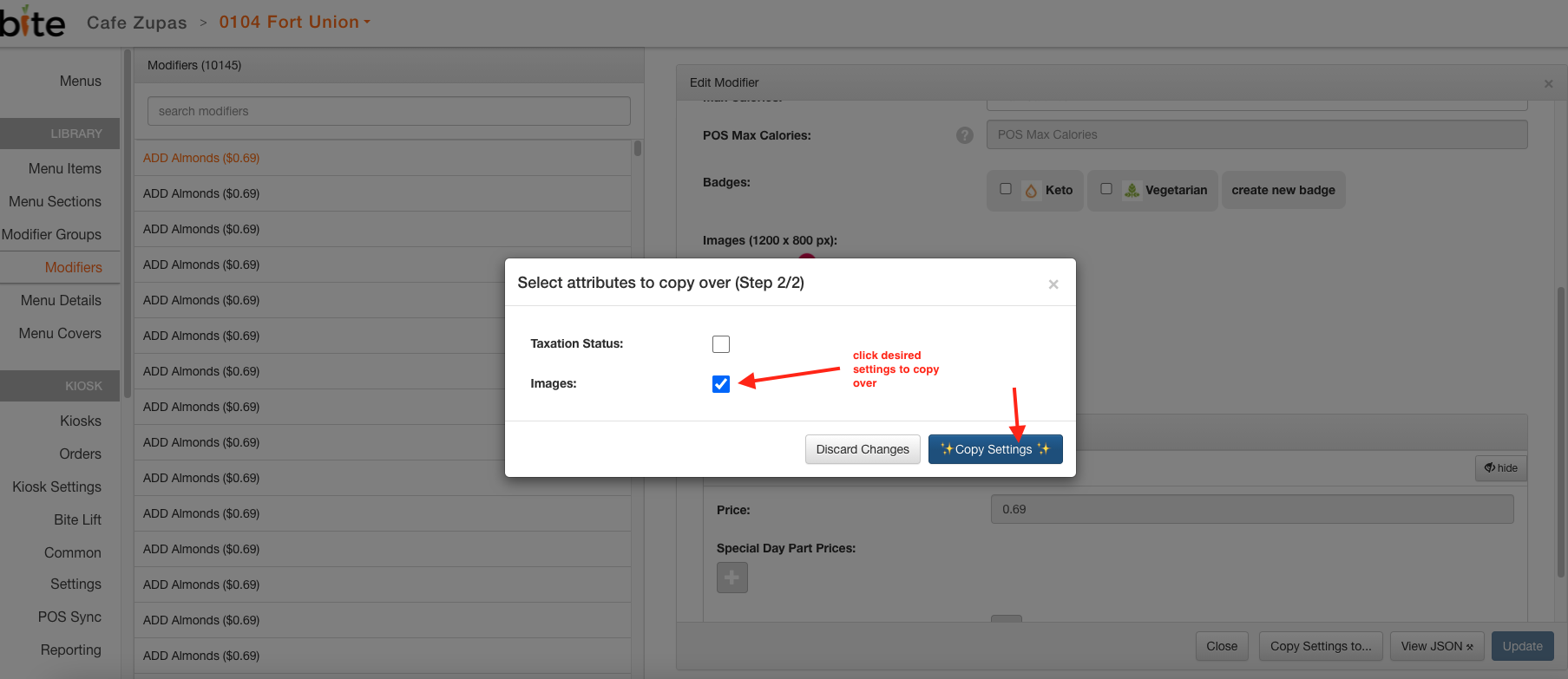
Task: Enable the Taxation Status checkbox
Action: click(x=721, y=344)
